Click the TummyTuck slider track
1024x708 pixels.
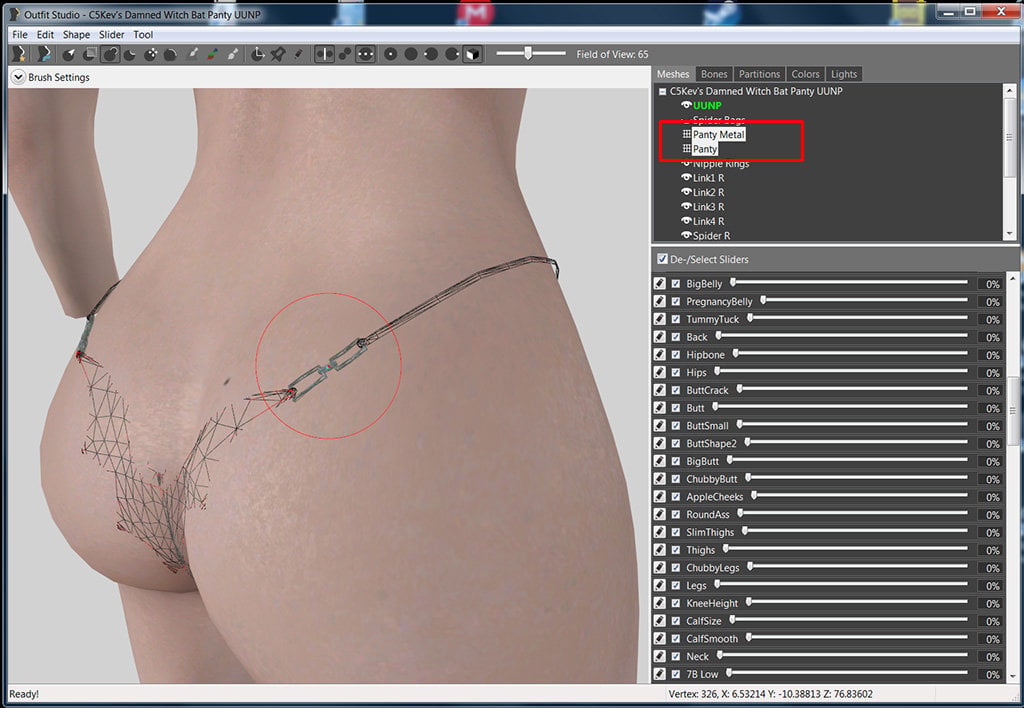(858, 319)
